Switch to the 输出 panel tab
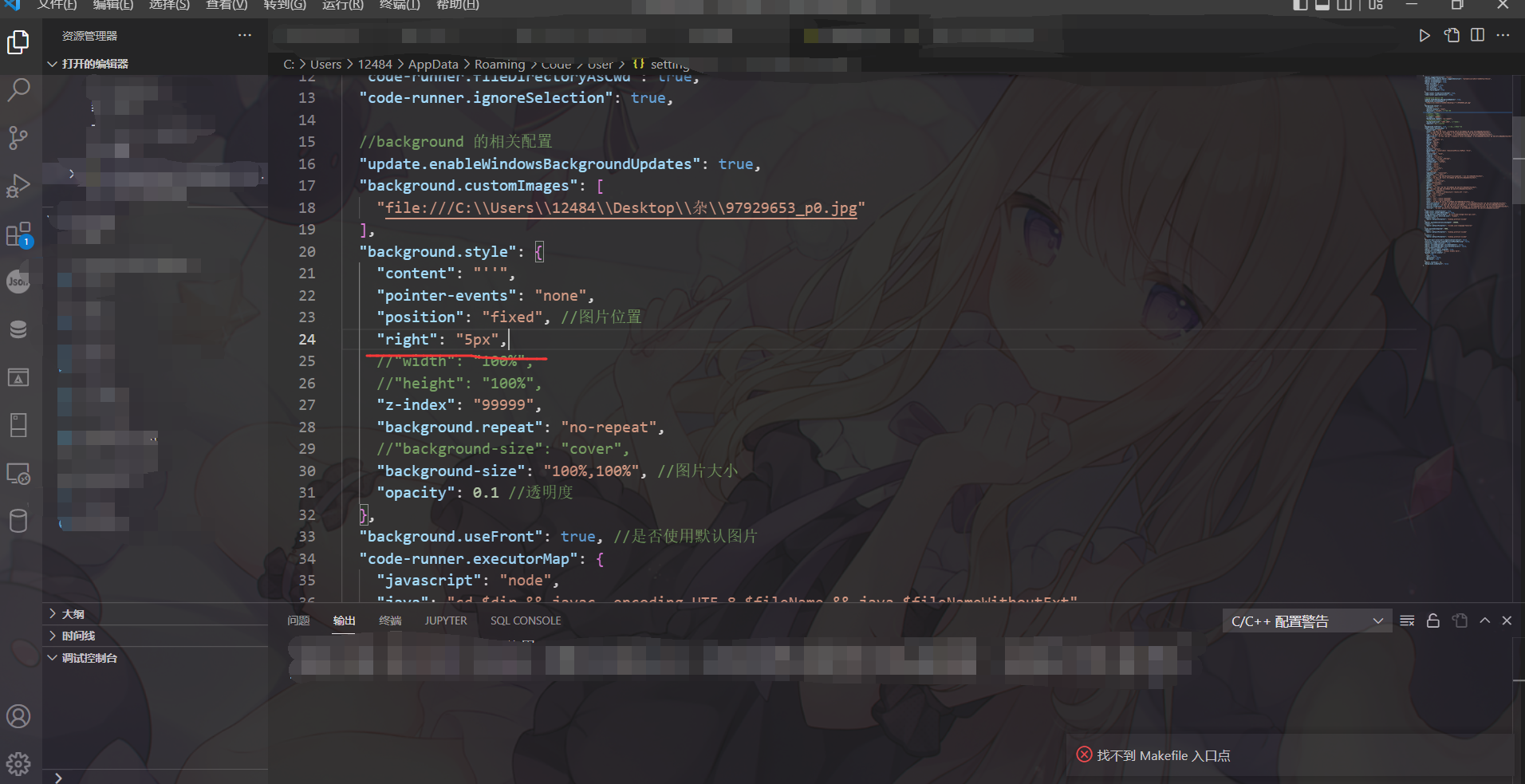The image size is (1525, 784). click(x=345, y=621)
